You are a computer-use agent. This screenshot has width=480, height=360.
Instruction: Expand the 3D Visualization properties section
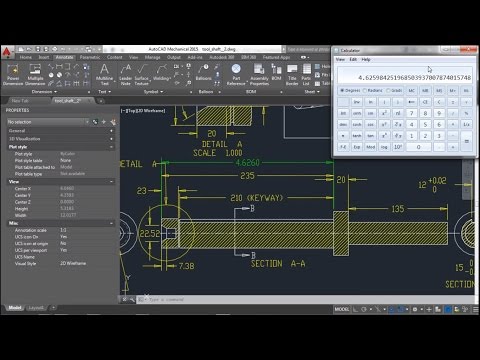tap(111, 139)
